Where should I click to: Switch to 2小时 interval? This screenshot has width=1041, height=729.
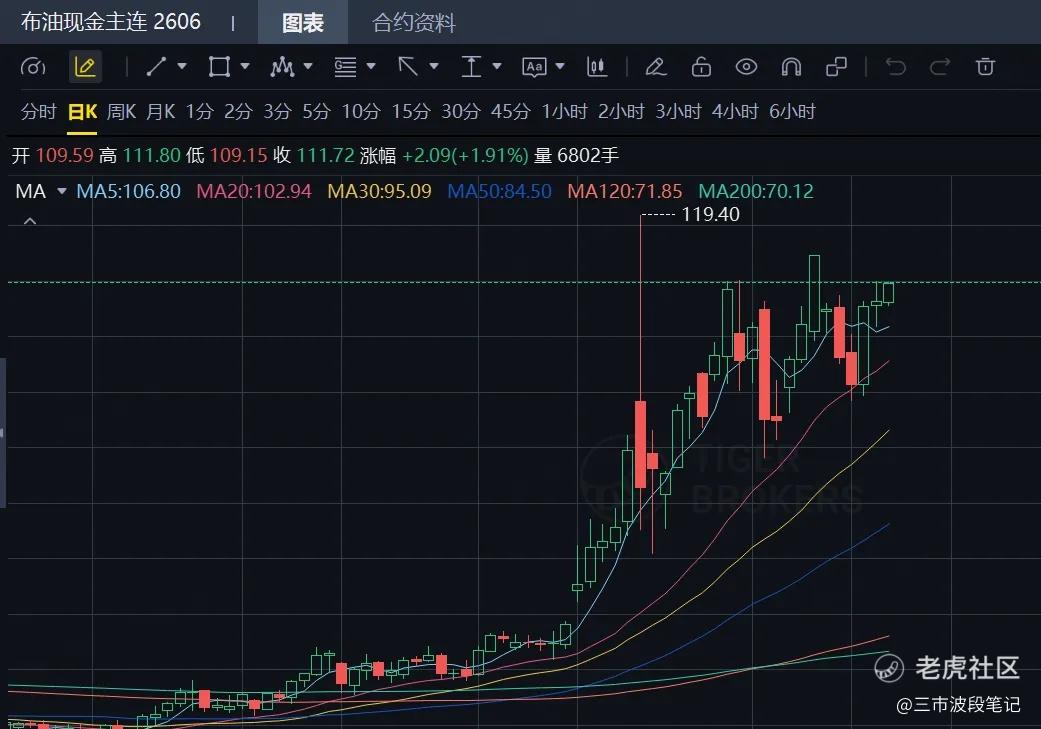[x=621, y=112]
